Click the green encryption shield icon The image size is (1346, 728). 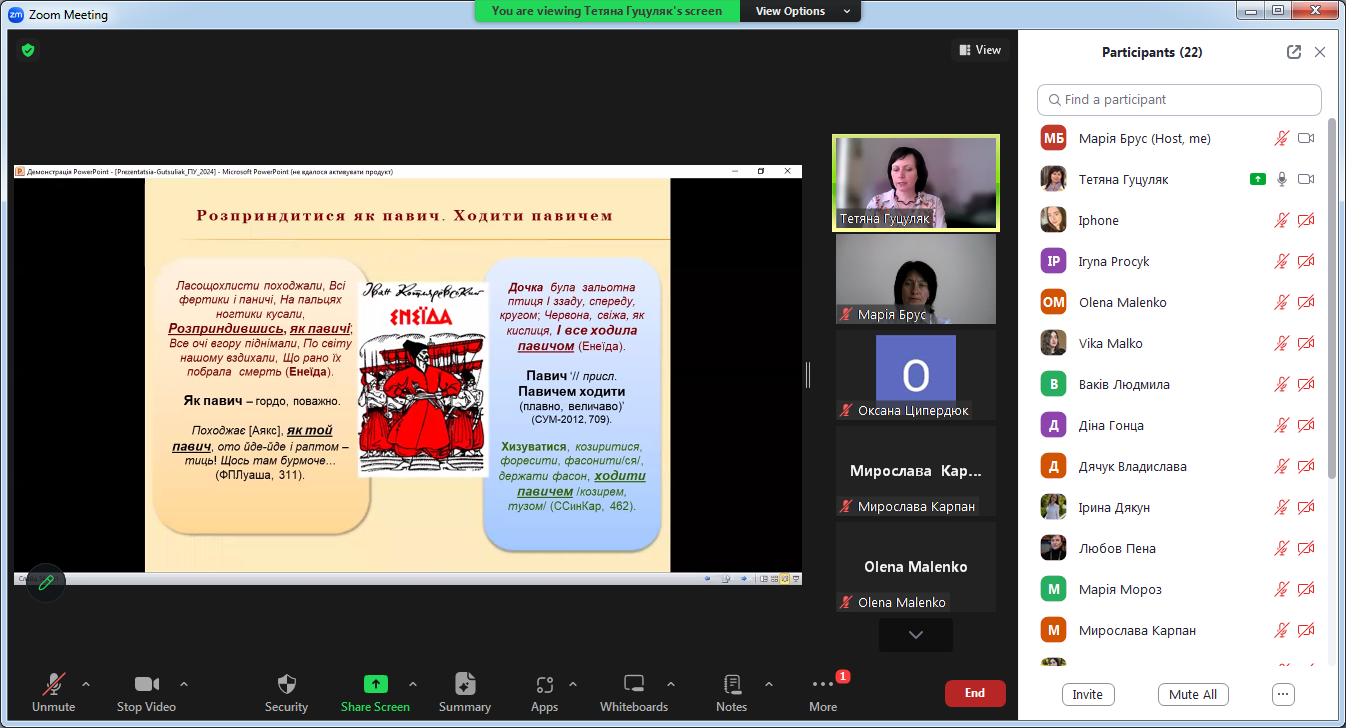tap(28, 49)
